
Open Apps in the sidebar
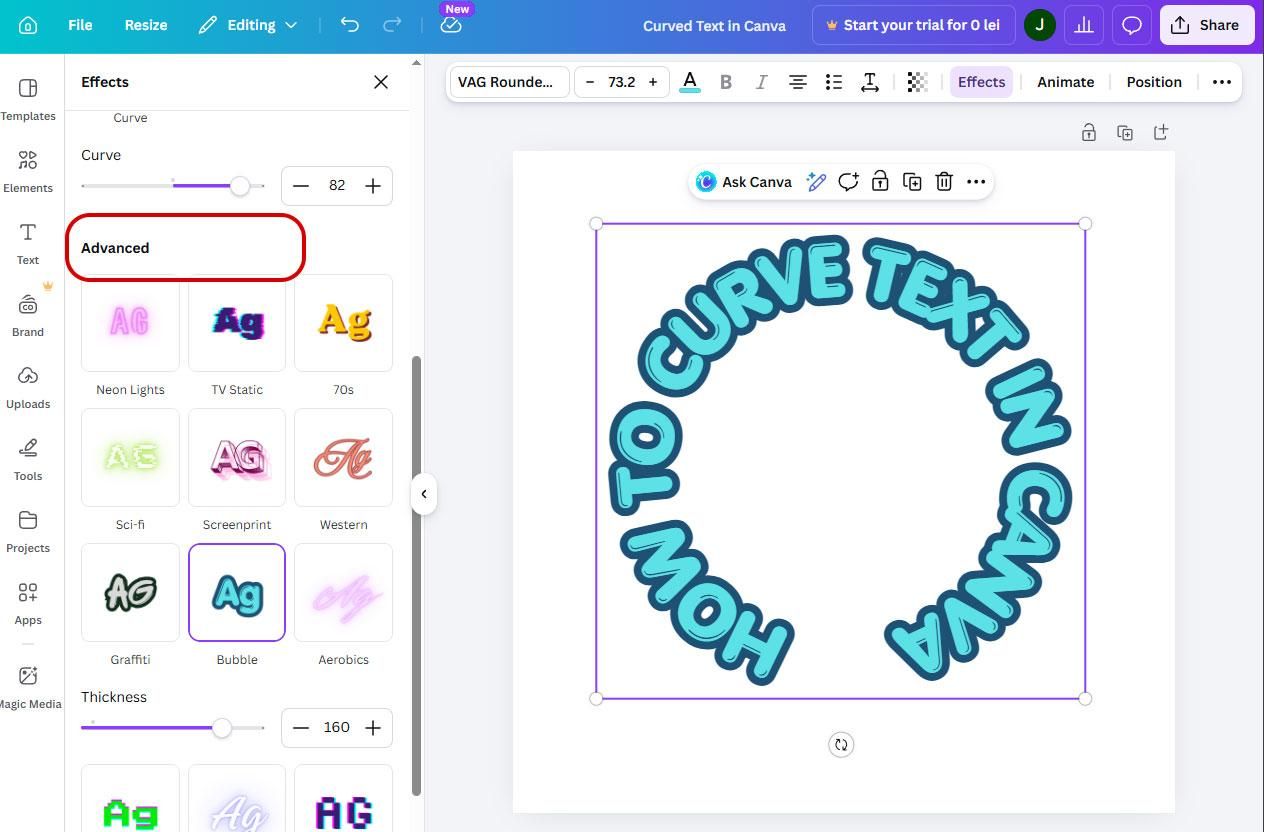coord(28,603)
